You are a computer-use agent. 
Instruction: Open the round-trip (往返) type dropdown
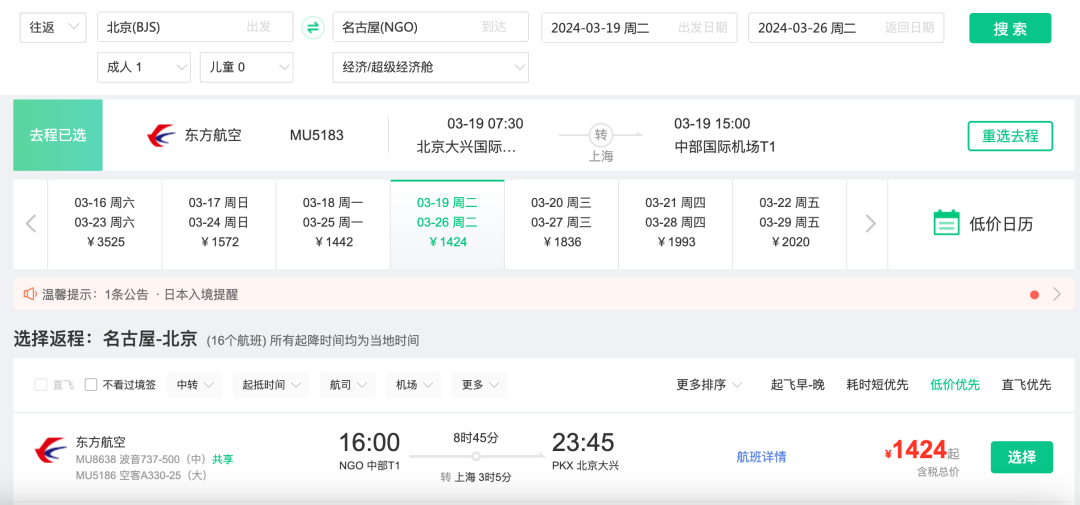coord(53,27)
